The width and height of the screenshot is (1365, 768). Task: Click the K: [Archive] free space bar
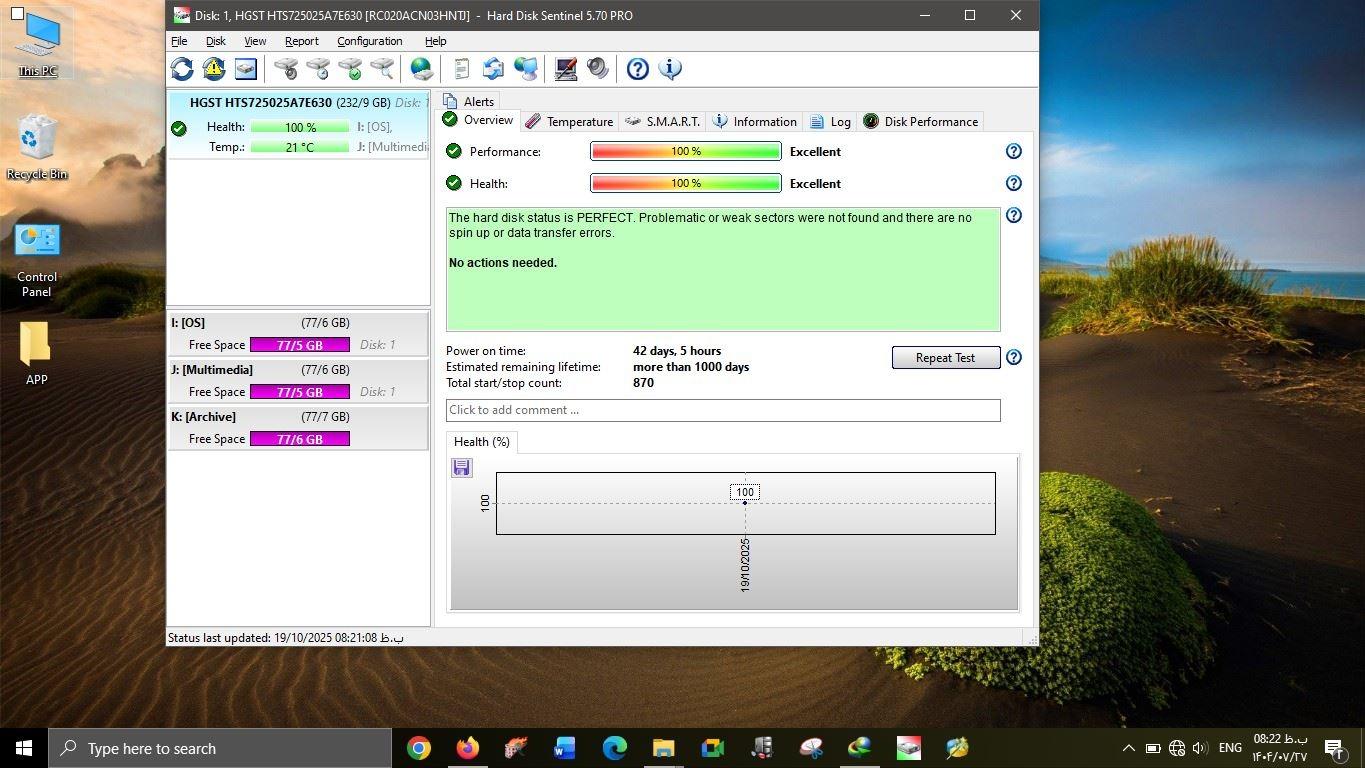(299, 439)
